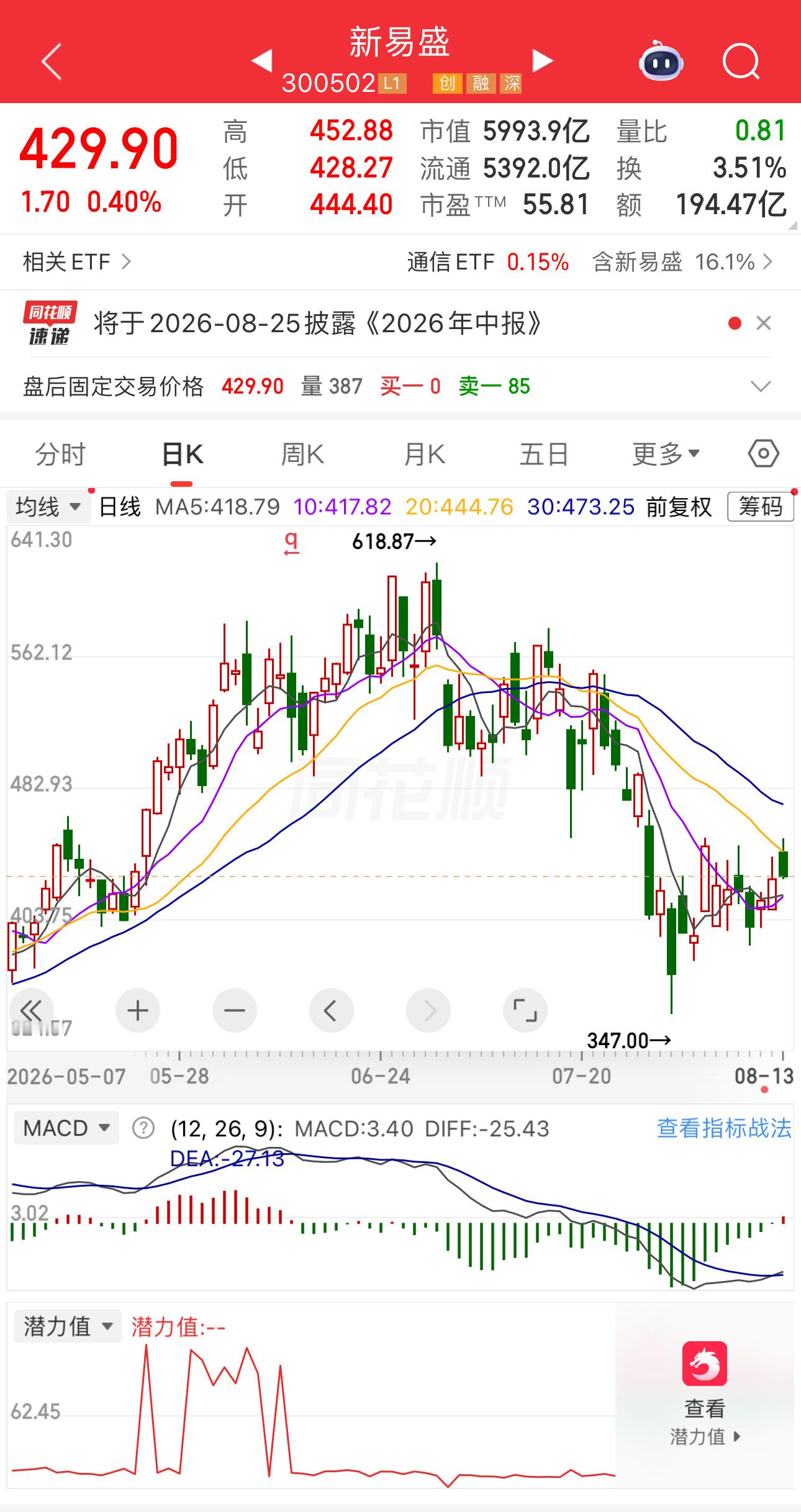This screenshot has height=1512, width=801.
Task: Switch to previous stock with left triangle
Action: [261, 61]
